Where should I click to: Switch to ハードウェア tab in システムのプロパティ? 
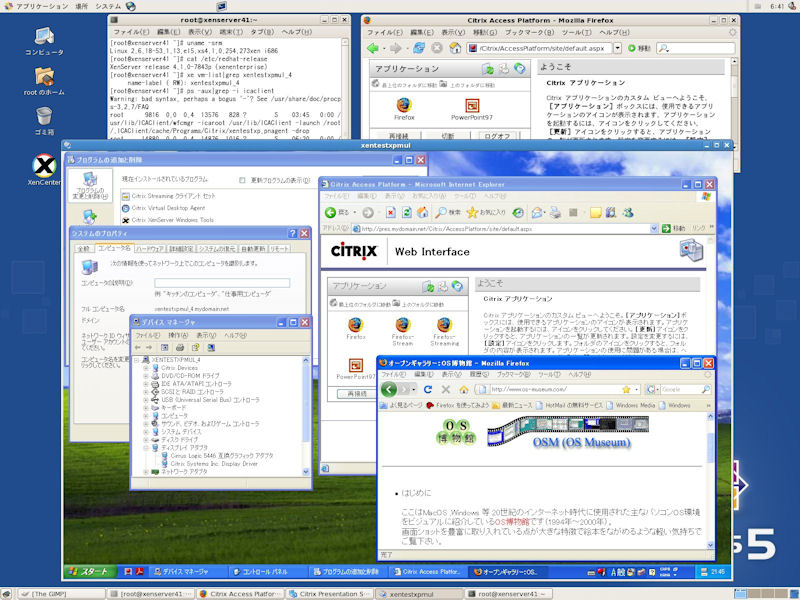click(x=149, y=248)
